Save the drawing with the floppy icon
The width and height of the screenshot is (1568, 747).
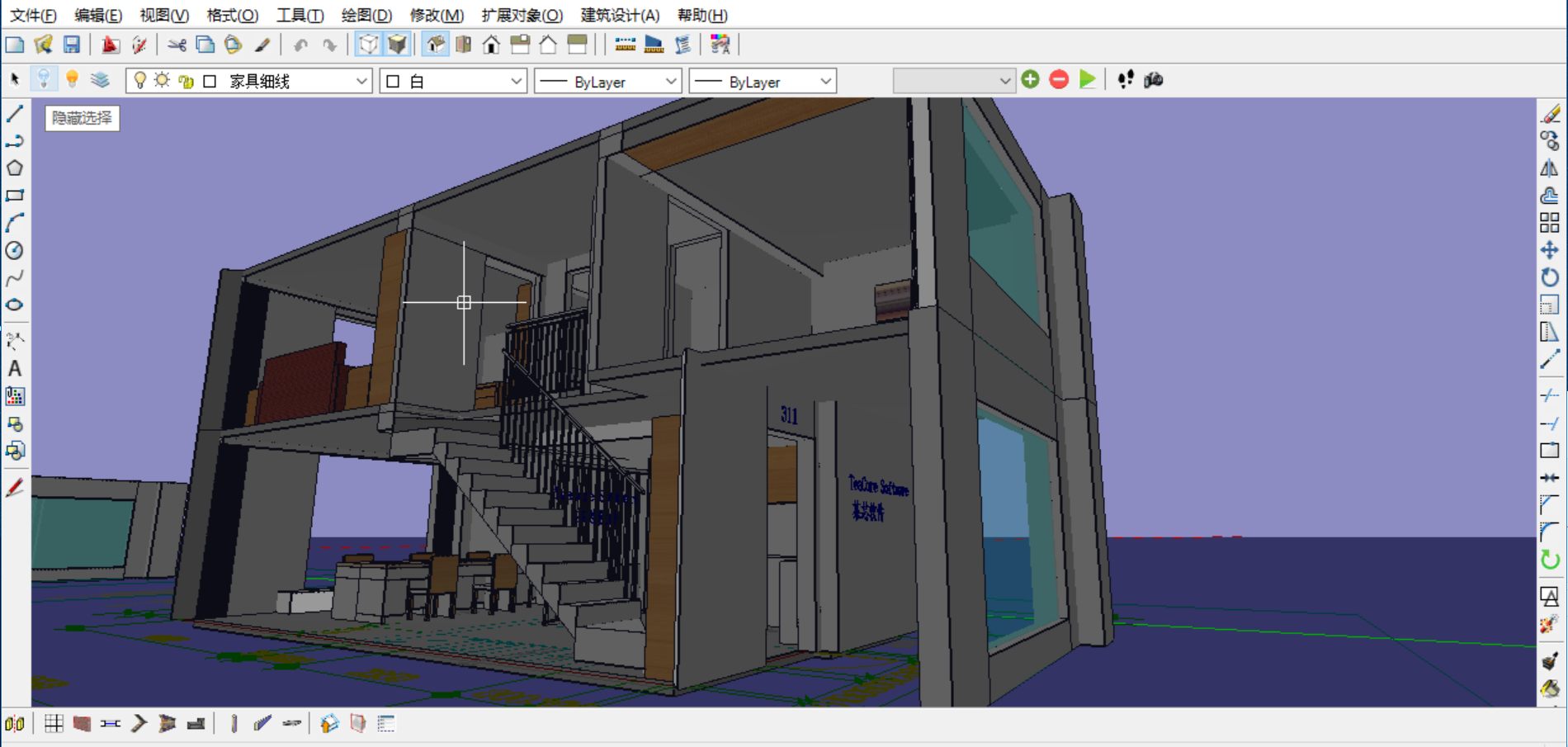[72, 45]
